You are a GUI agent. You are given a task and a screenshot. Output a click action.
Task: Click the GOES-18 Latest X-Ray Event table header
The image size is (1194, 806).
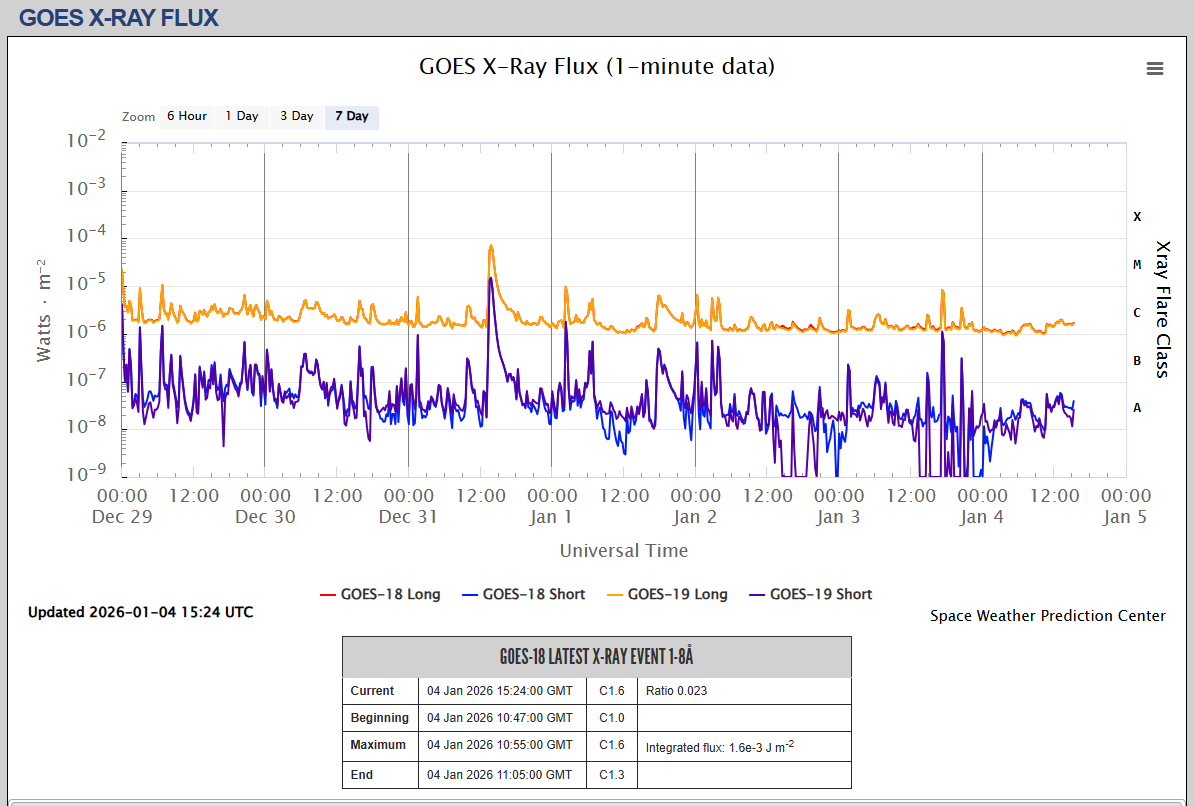pos(596,657)
